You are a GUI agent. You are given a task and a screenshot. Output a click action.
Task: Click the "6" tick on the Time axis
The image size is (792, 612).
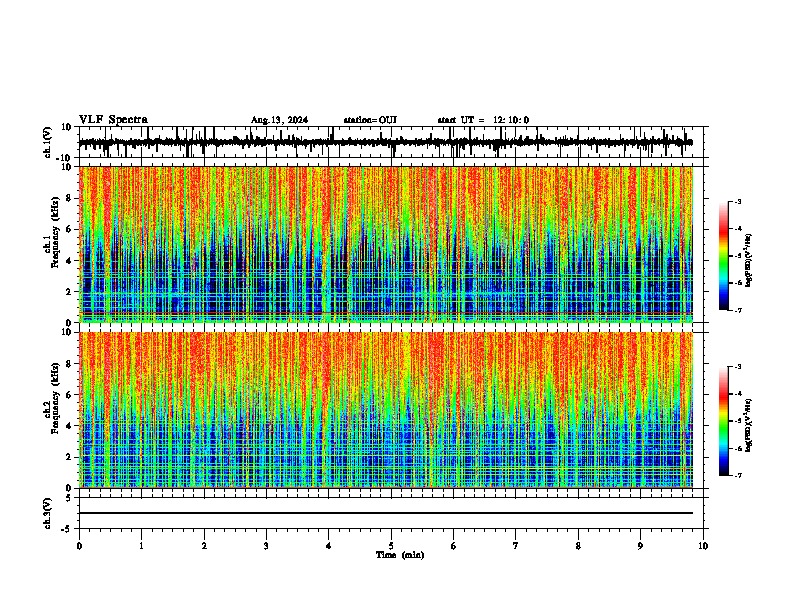point(454,546)
